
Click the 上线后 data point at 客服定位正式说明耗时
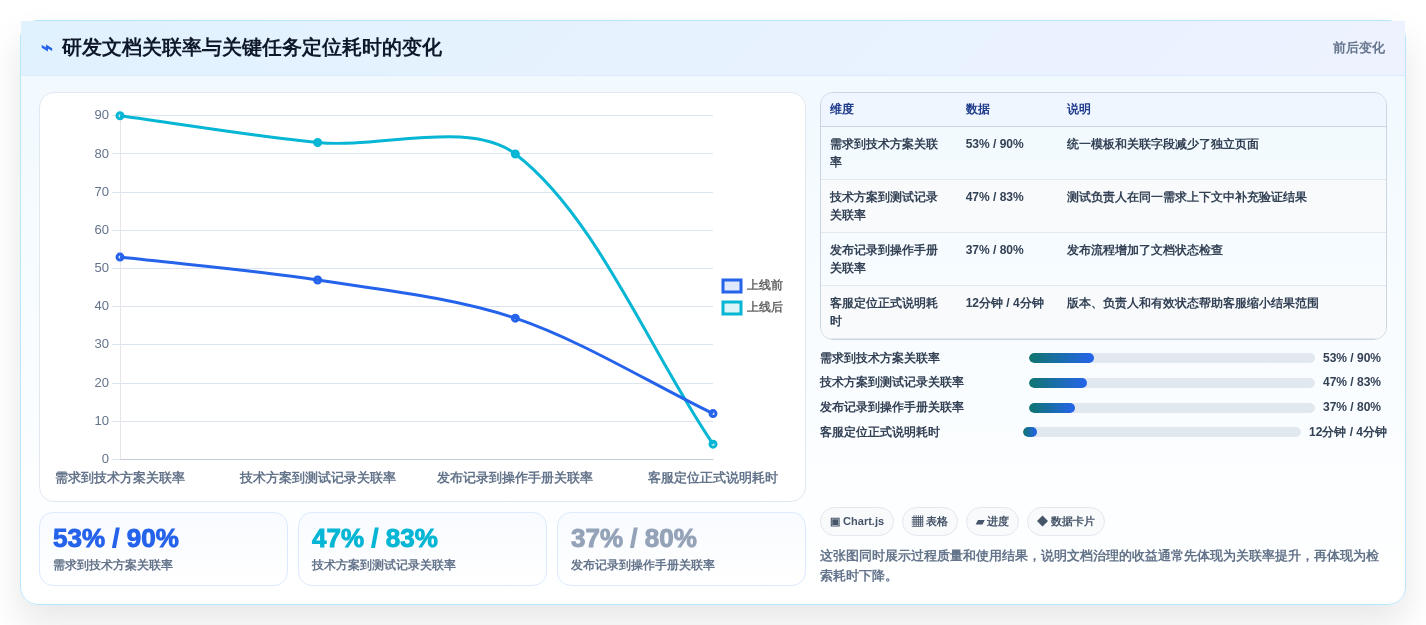(713, 444)
